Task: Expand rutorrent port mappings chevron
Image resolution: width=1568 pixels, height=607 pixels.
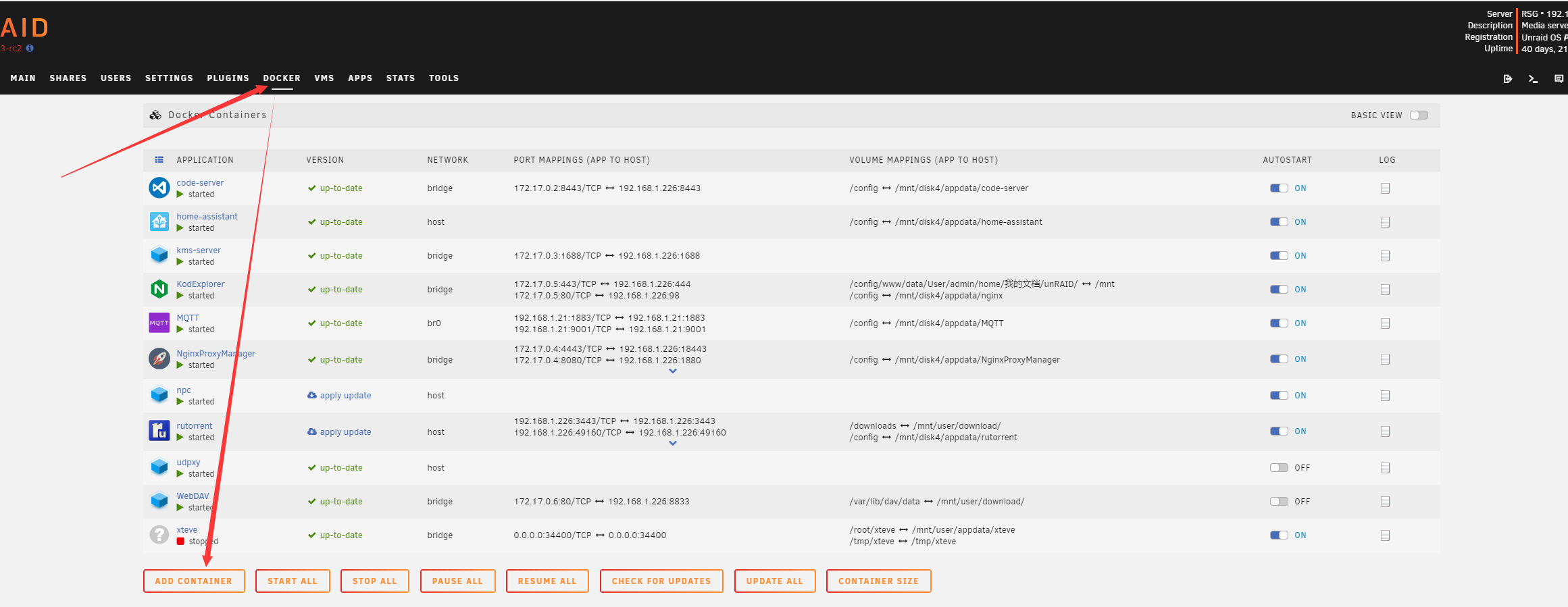Action: (x=673, y=444)
